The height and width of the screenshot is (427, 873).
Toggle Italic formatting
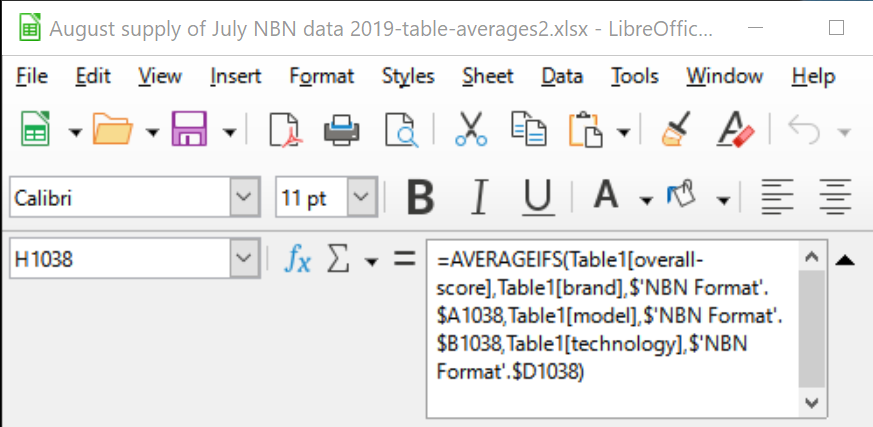pyautogui.click(x=480, y=197)
